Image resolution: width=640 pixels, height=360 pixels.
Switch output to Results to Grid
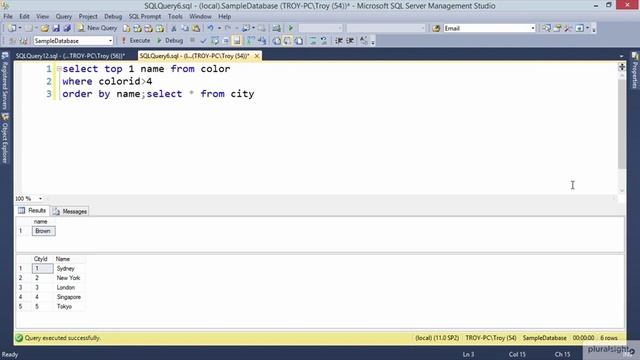click(288, 41)
